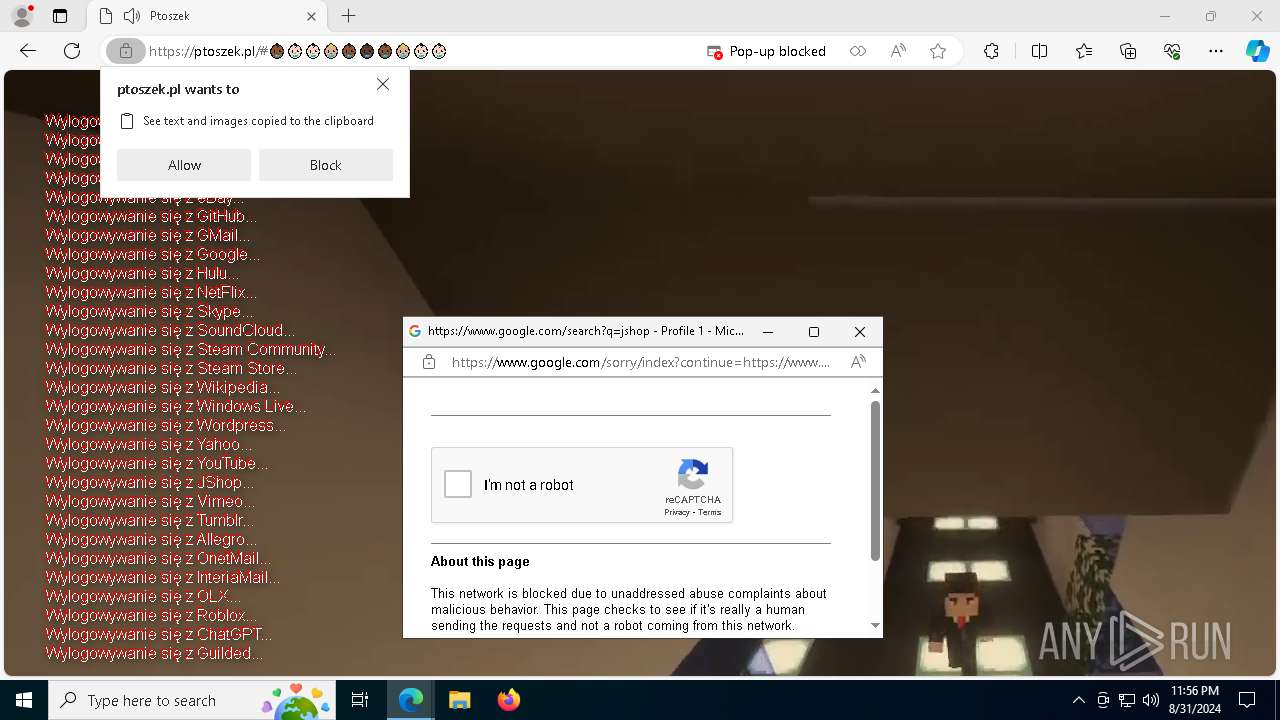Open the Copilot sidebar
Viewport: 1280px width, 720px height.
[1257, 51]
